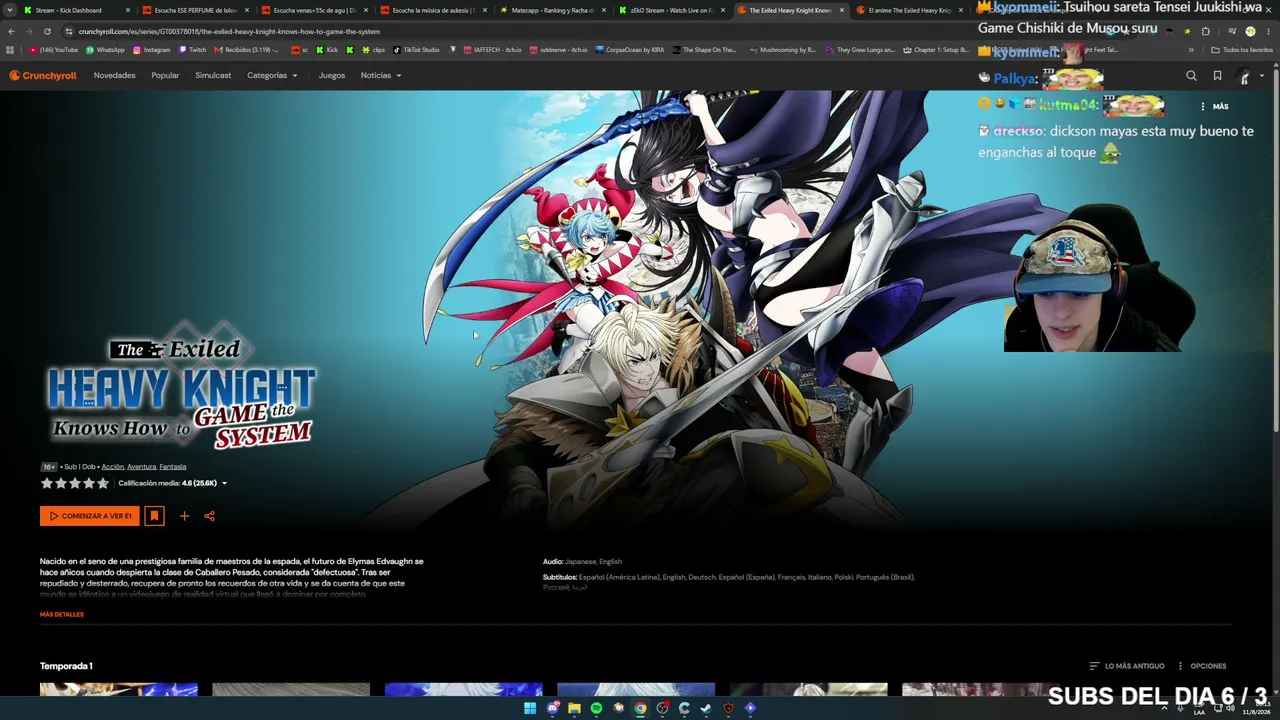Open the CorpseOcean by KIRA bookmark

click(629, 50)
